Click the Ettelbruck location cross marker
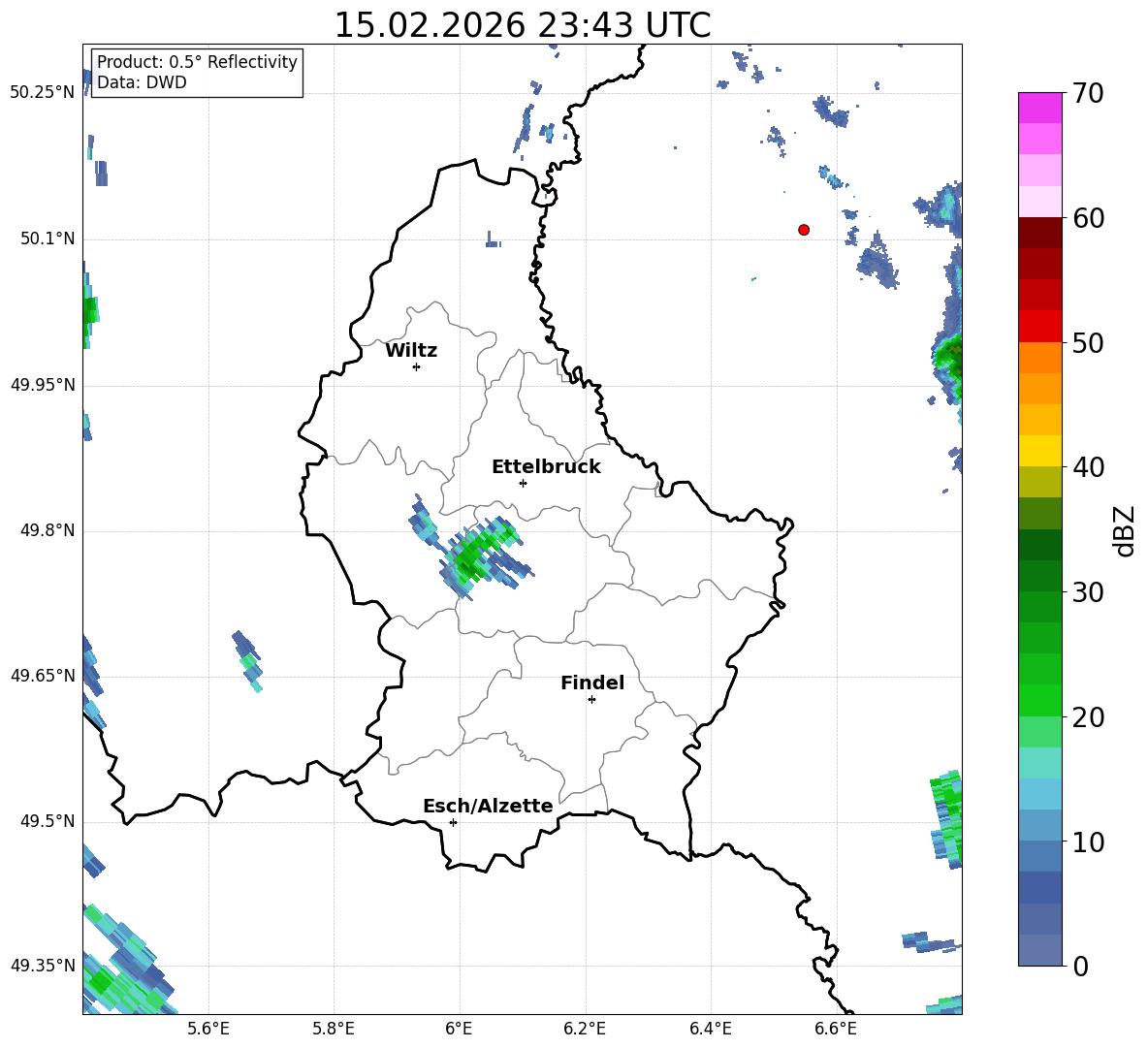 [x=523, y=483]
